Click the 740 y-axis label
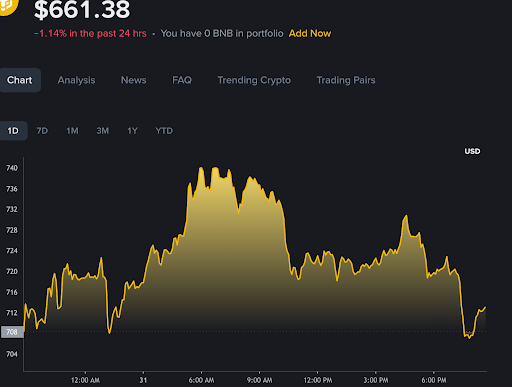This screenshot has width=512, height=387. 12,168
